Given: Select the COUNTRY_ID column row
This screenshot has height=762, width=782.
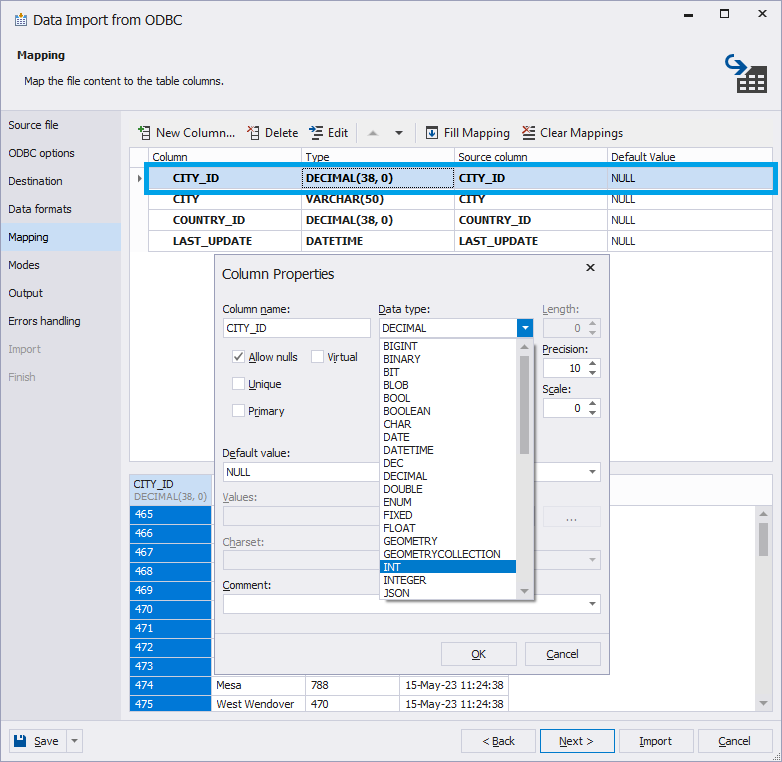Looking at the screenshot, I should 460,220.
